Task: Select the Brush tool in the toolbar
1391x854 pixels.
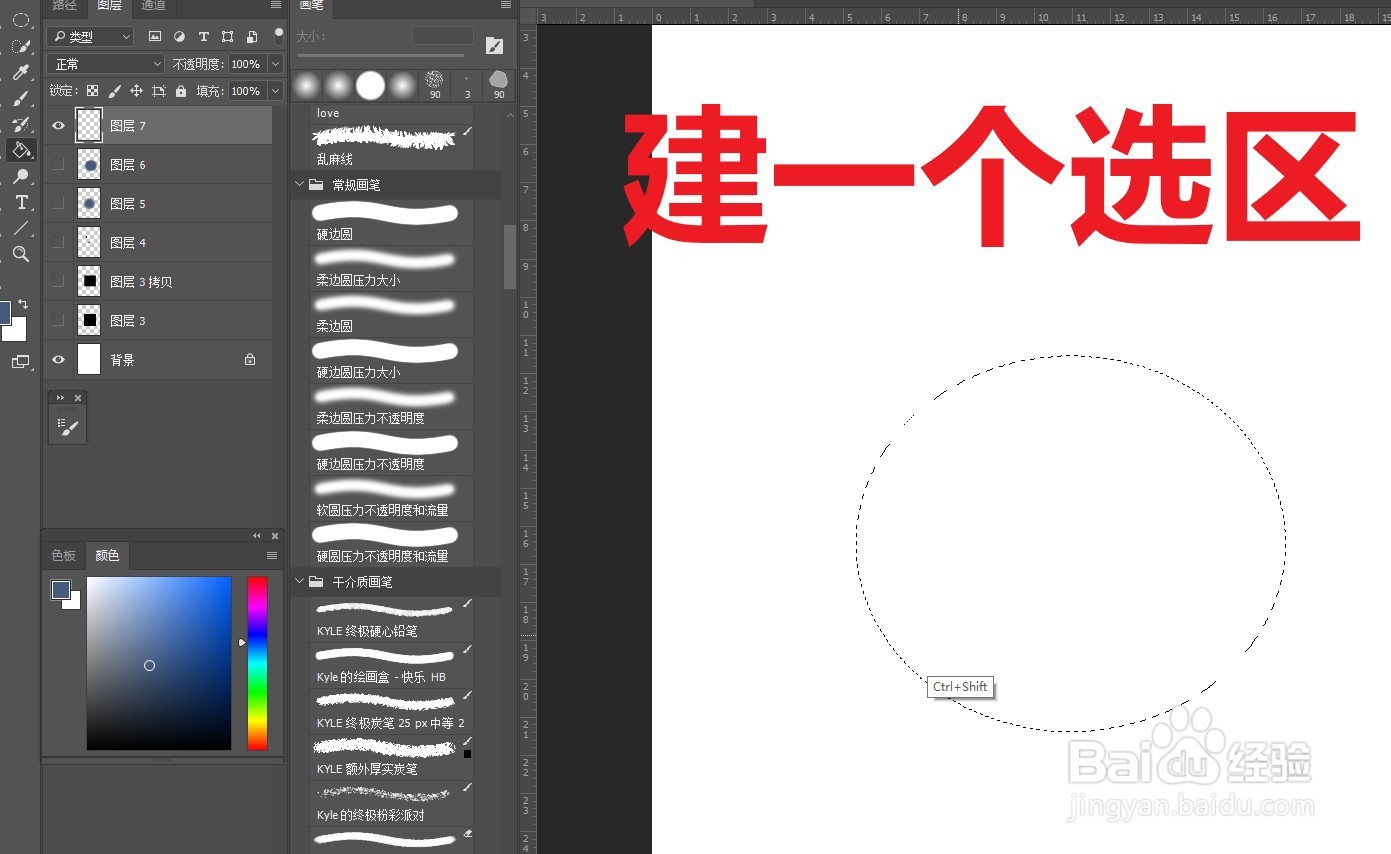Action: pyautogui.click(x=20, y=98)
